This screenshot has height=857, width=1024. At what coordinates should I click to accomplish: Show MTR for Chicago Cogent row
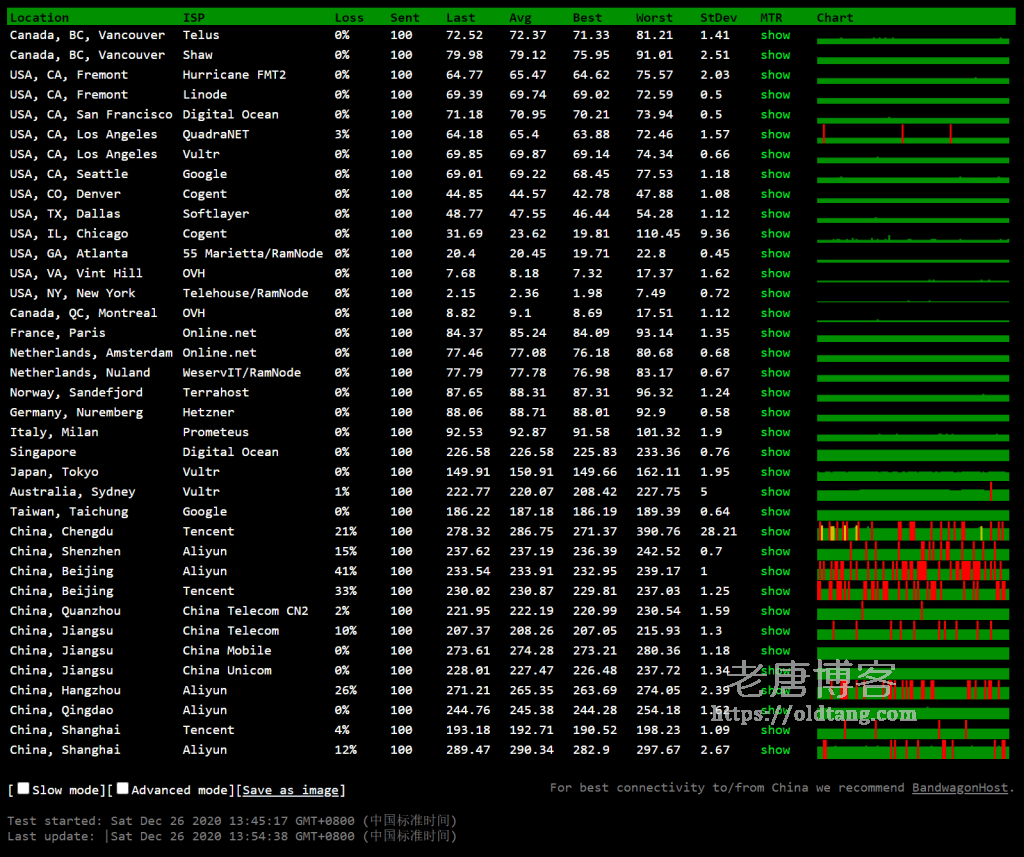[x=775, y=233]
